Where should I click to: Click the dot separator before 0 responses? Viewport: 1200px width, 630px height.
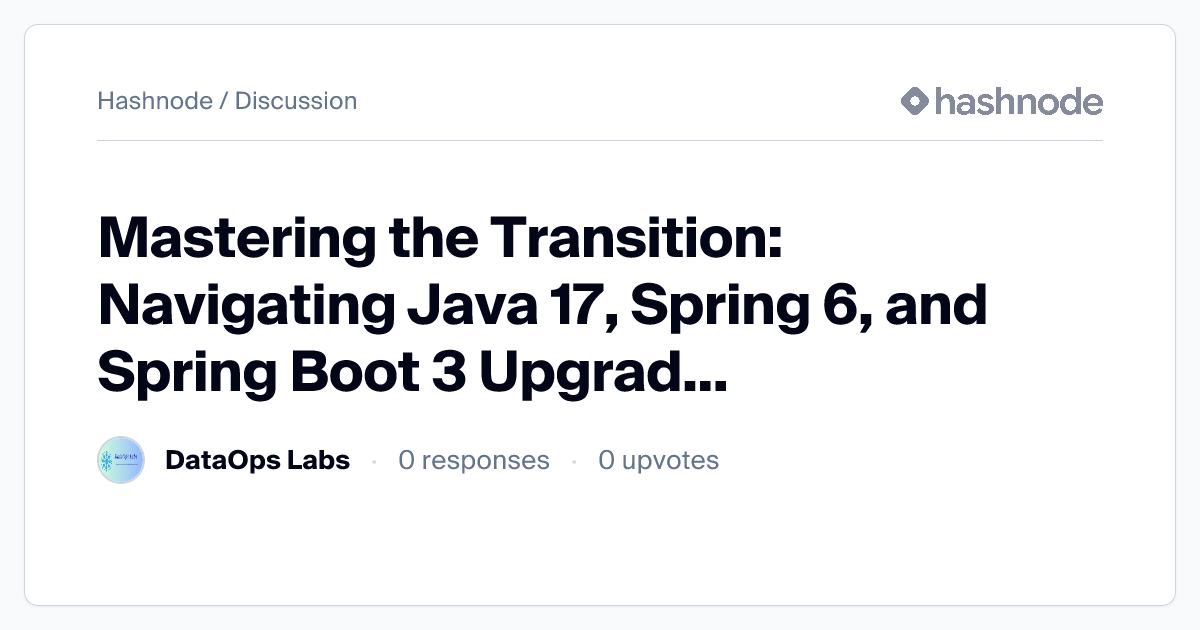(374, 461)
